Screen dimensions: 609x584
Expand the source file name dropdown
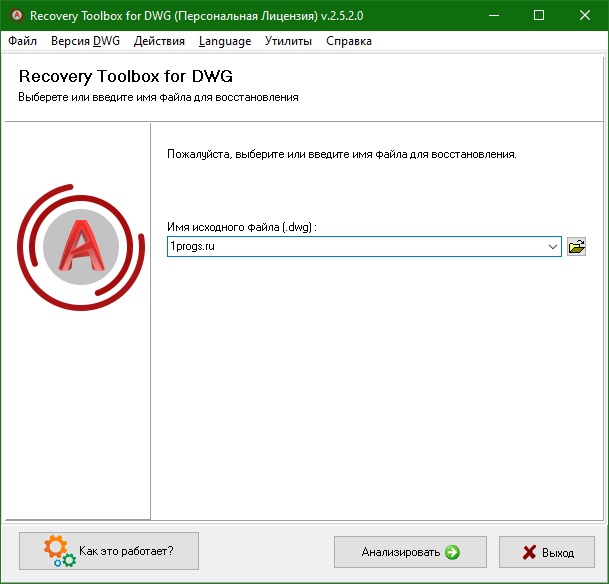[x=553, y=247]
